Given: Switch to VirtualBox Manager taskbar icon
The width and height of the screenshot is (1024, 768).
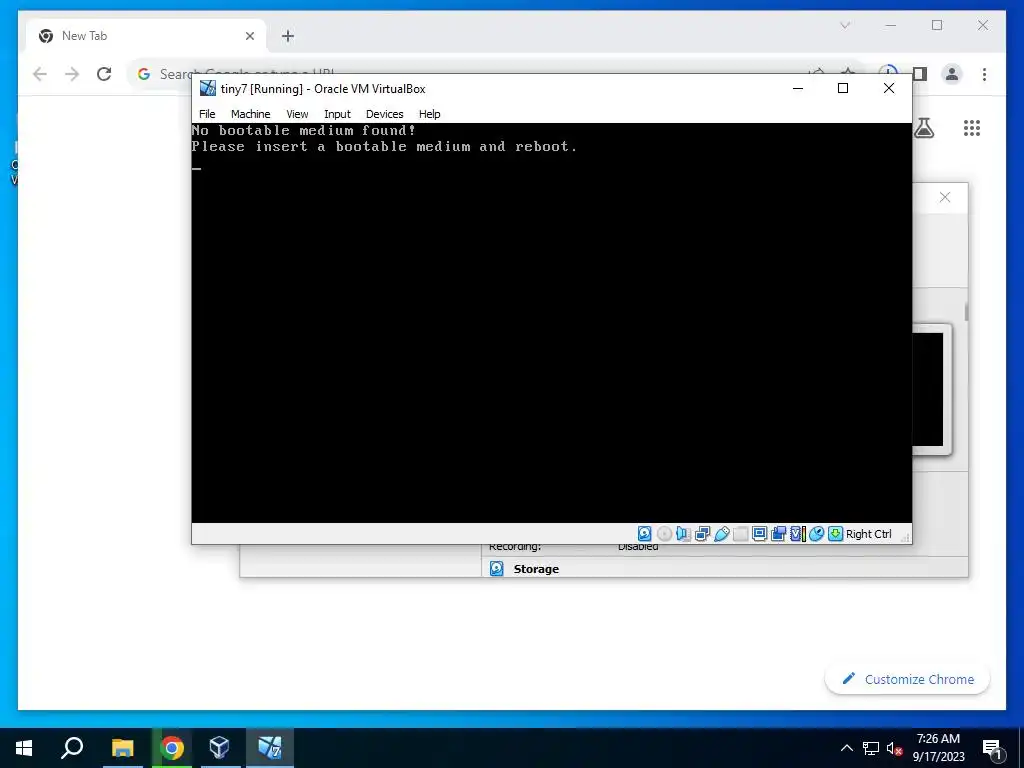Looking at the screenshot, I should click(x=220, y=748).
